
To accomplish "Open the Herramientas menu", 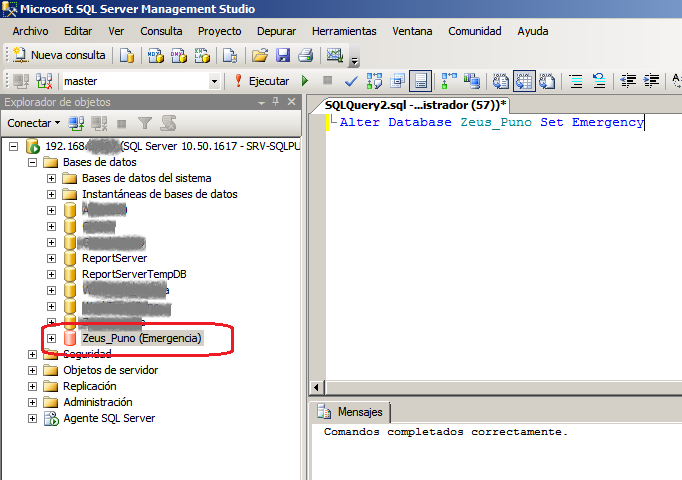I will pyautogui.click(x=344, y=31).
